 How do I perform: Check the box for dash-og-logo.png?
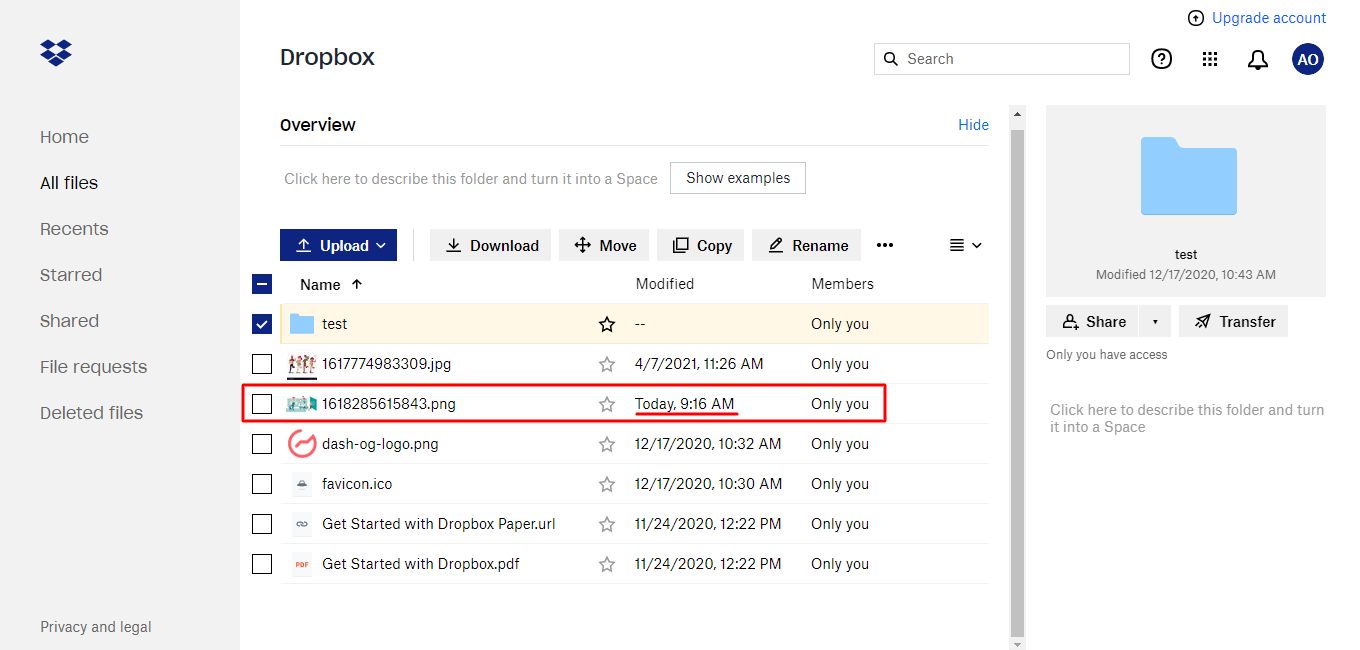pyautogui.click(x=262, y=444)
